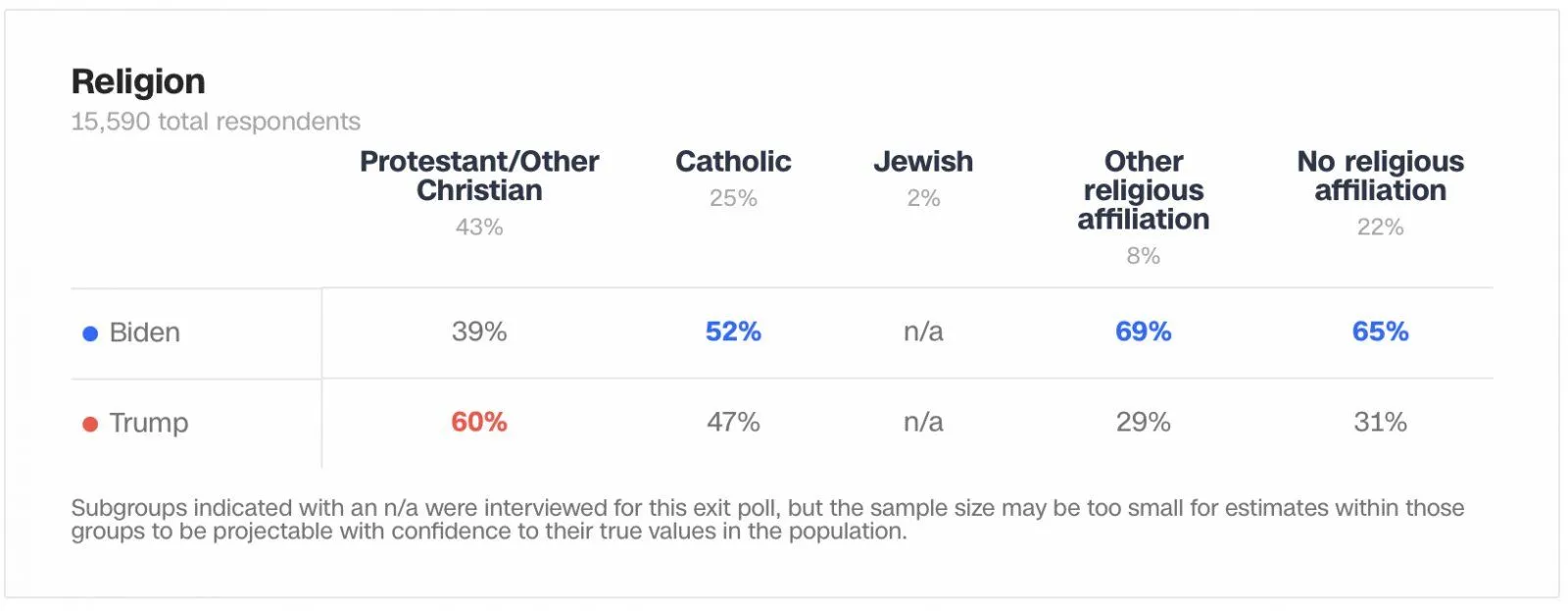The height and width of the screenshot is (611, 1568).
Task: Select the Jewish column header
Action: tap(923, 162)
